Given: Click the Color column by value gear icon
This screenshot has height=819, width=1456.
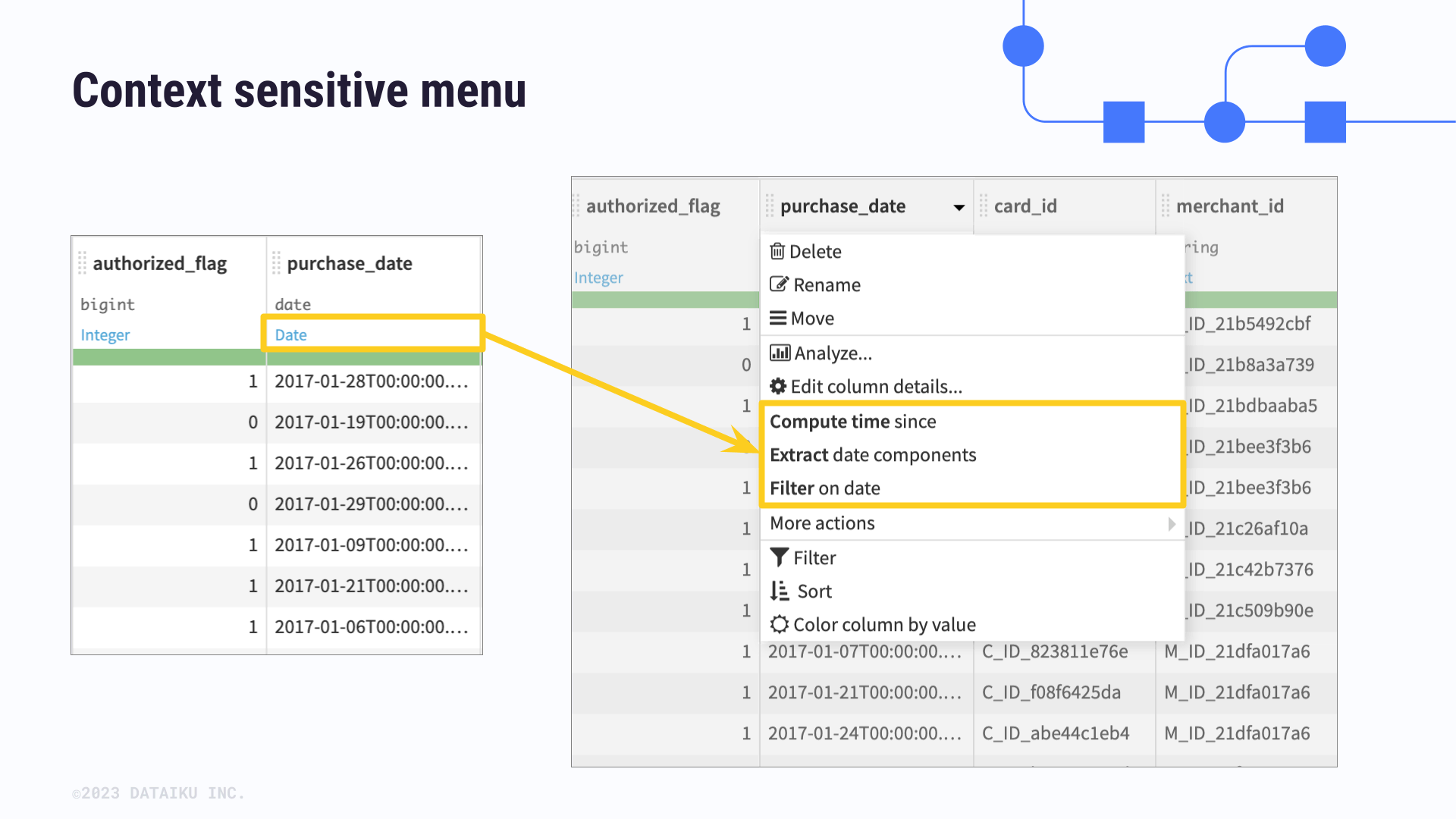Looking at the screenshot, I should 779,624.
